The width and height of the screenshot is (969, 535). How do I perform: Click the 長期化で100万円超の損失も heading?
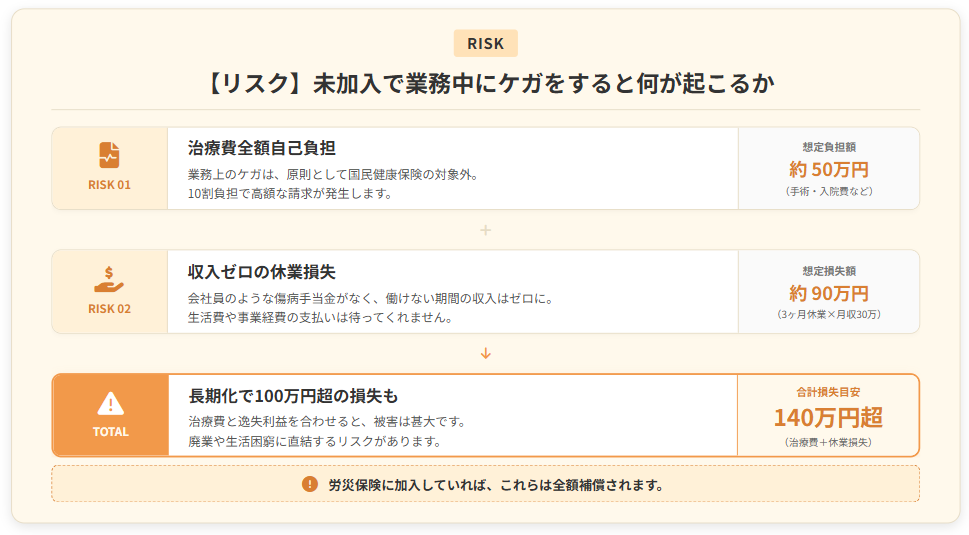293,396
